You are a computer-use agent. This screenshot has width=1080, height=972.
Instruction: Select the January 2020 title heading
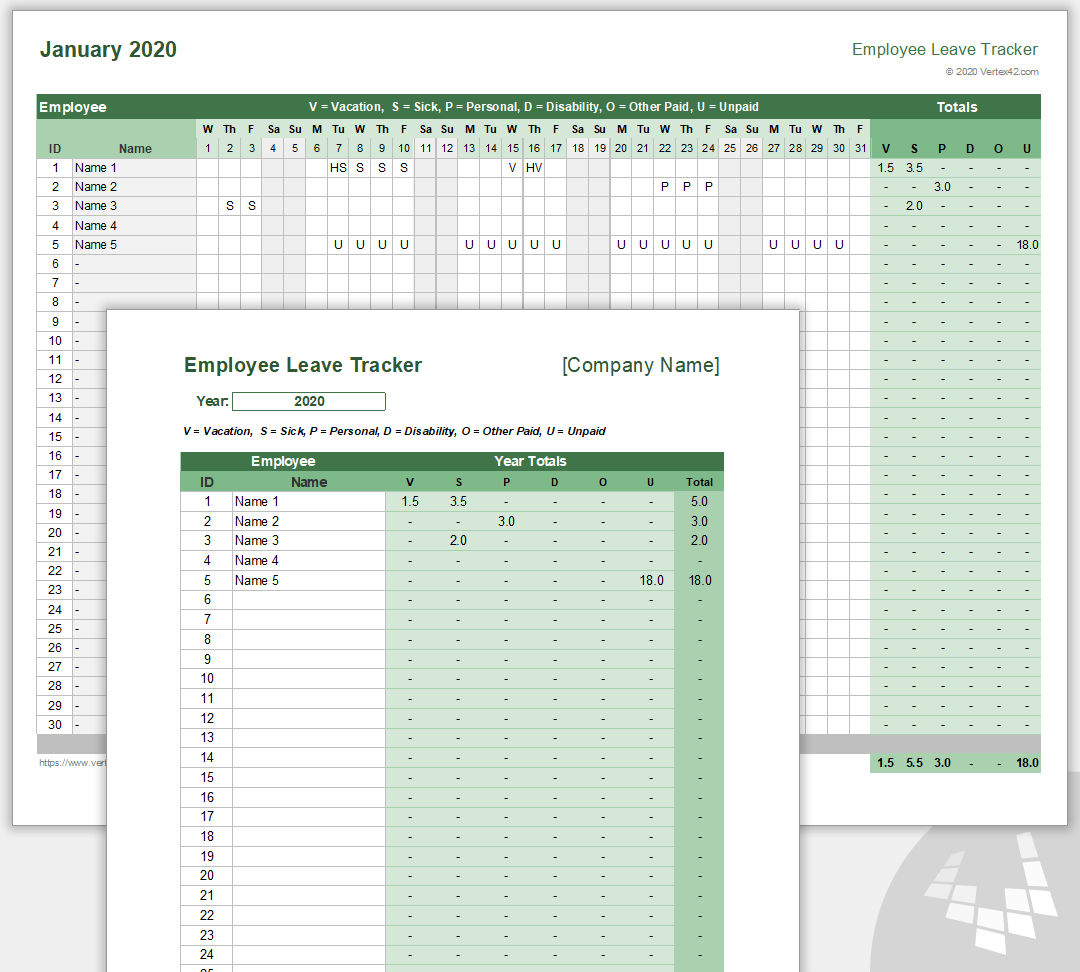(x=107, y=49)
